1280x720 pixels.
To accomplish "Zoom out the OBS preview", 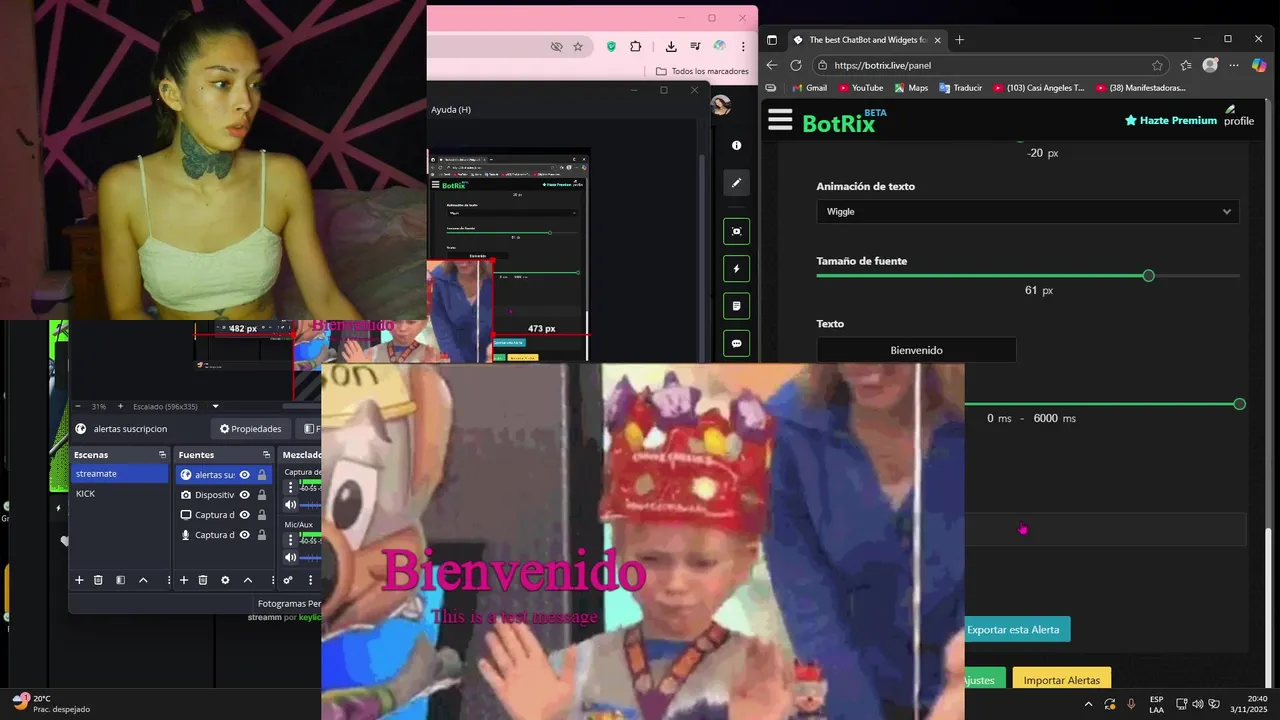I will (79, 407).
